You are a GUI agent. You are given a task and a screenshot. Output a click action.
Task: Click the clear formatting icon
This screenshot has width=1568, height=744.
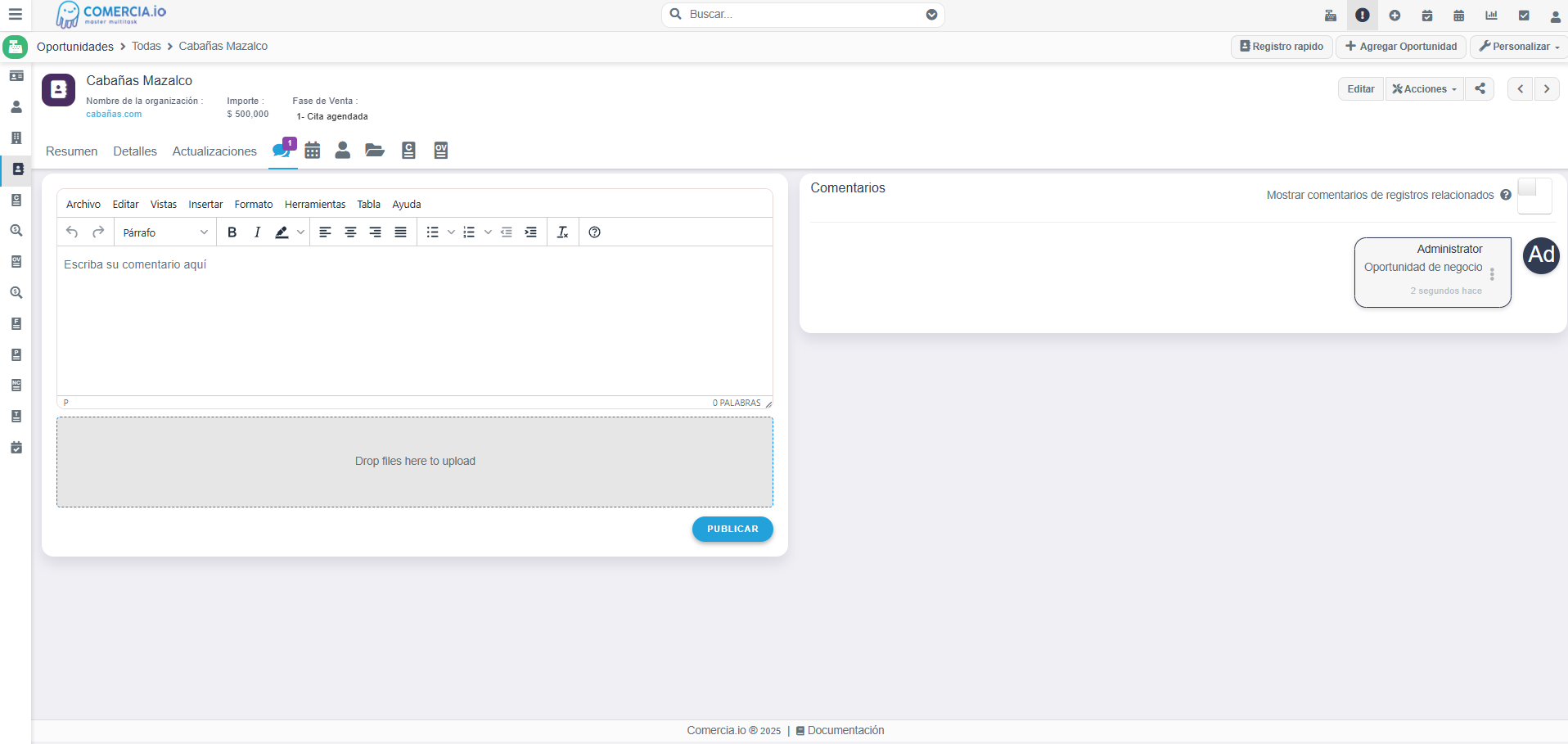click(562, 232)
